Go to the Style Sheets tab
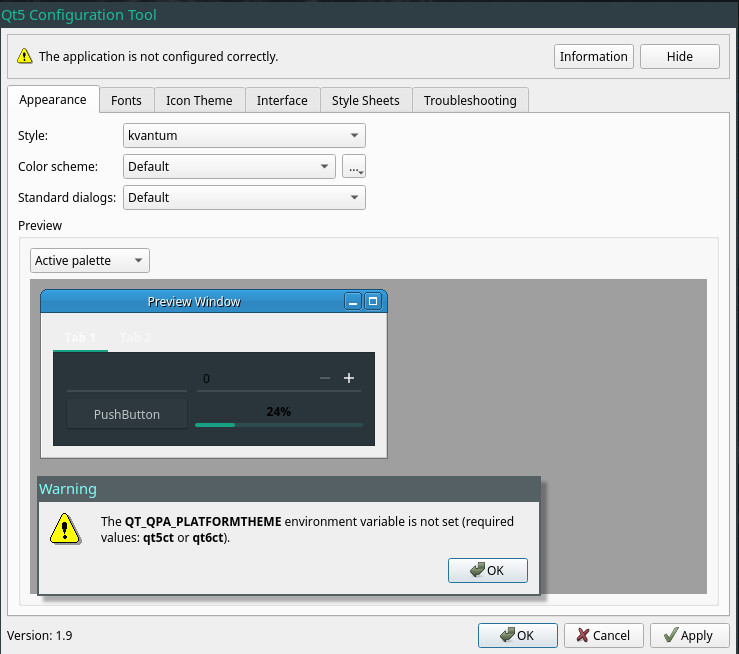 [x=365, y=100]
